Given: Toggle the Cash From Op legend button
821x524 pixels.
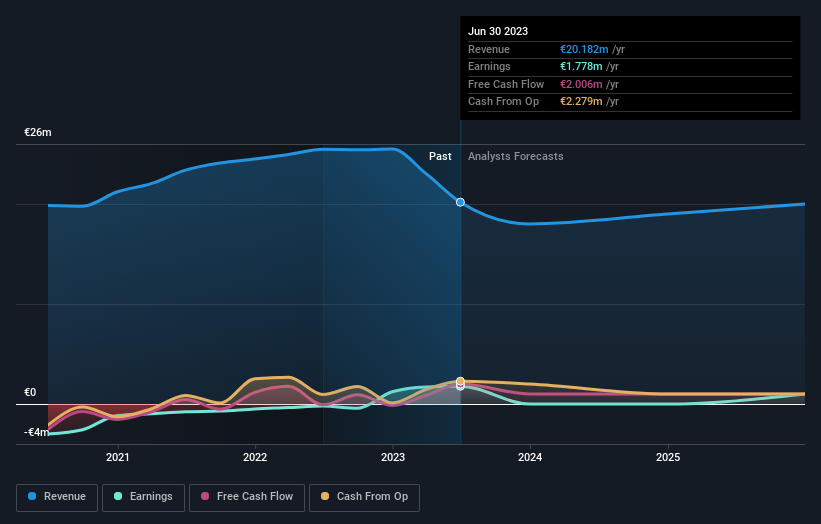Looking at the screenshot, I should coord(364,497).
